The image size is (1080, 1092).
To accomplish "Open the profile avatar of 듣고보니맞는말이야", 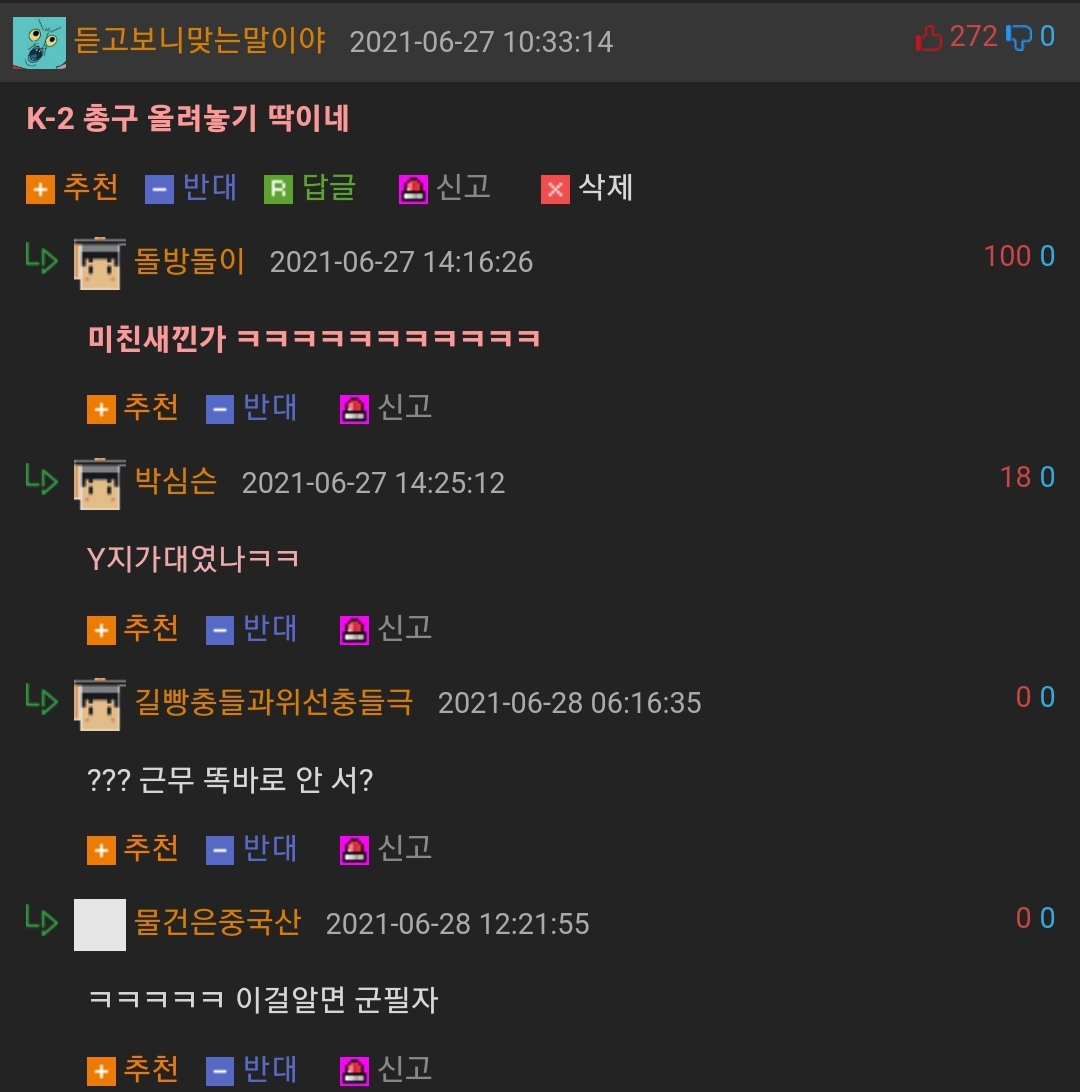I will click(x=40, y=43).
